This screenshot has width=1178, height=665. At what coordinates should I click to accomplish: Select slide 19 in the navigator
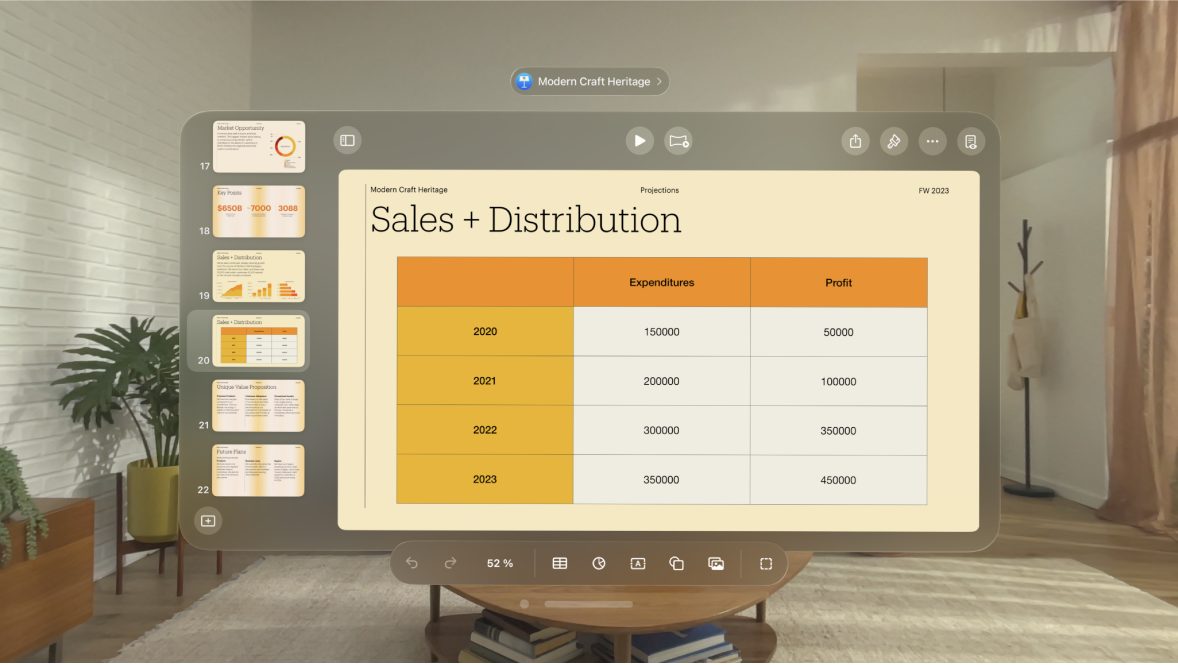258,276
